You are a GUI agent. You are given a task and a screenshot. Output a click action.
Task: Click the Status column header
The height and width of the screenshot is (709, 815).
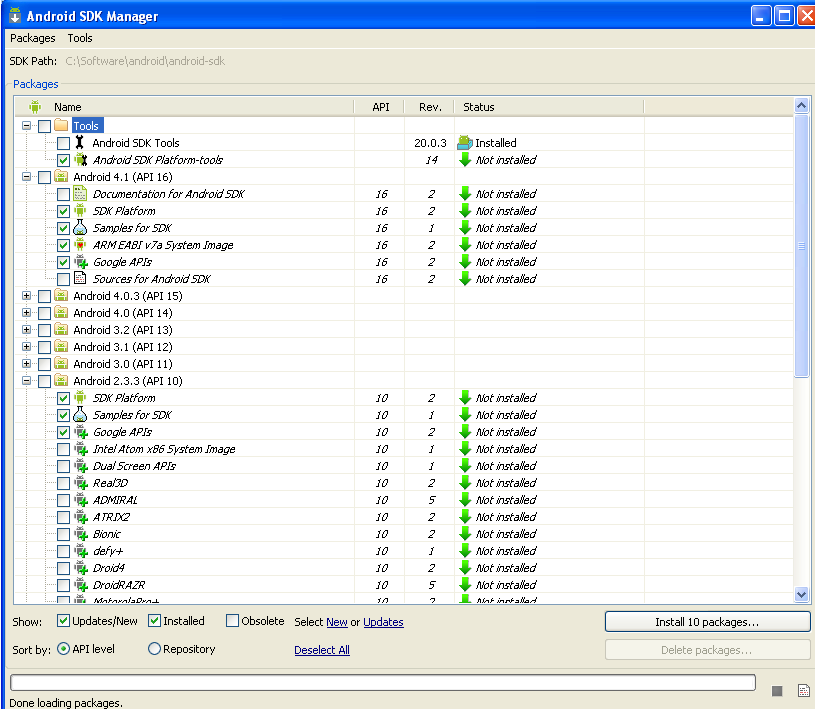[549, 107]
